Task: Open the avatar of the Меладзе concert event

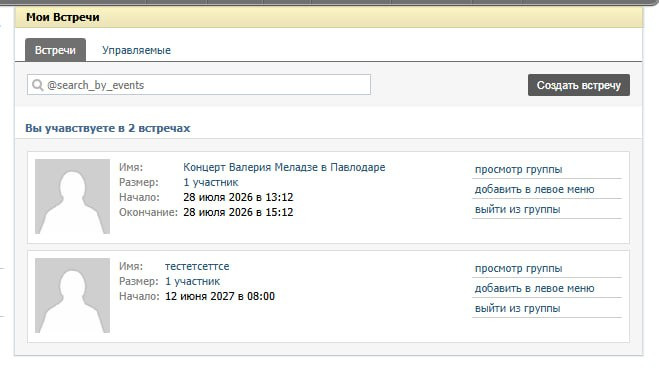Action: coord(72,196)
